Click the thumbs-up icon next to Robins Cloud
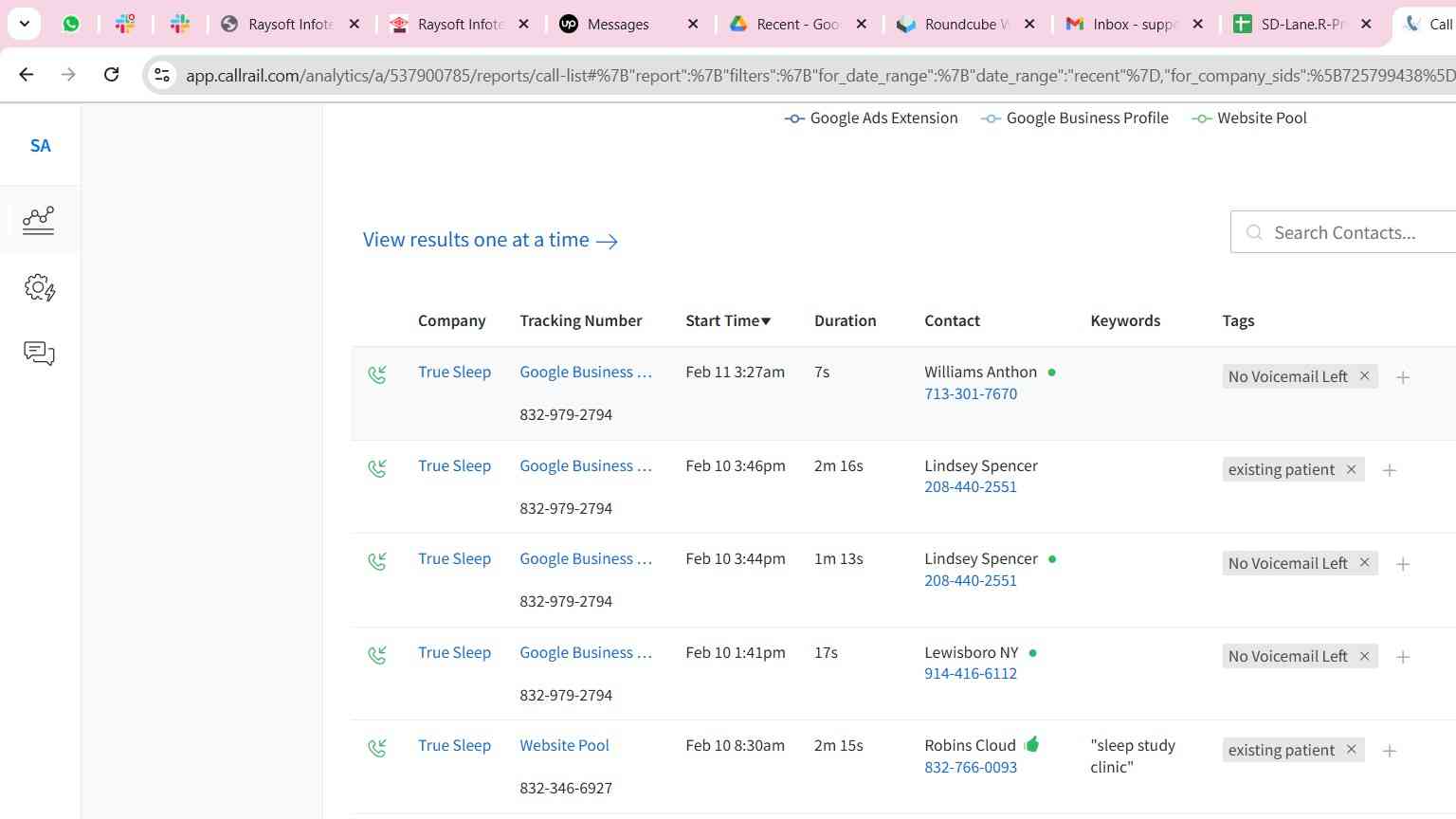Viewport: 1456px width, 819px height. tap(1032, 745)
